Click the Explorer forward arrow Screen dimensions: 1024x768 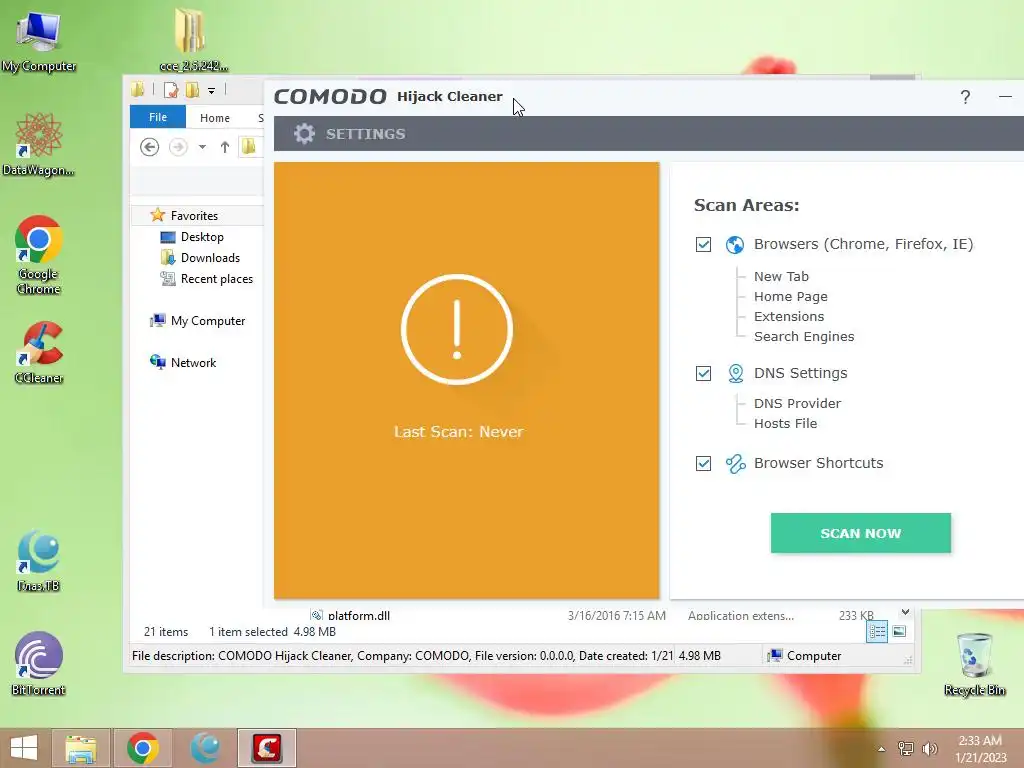tap(178, 147)
